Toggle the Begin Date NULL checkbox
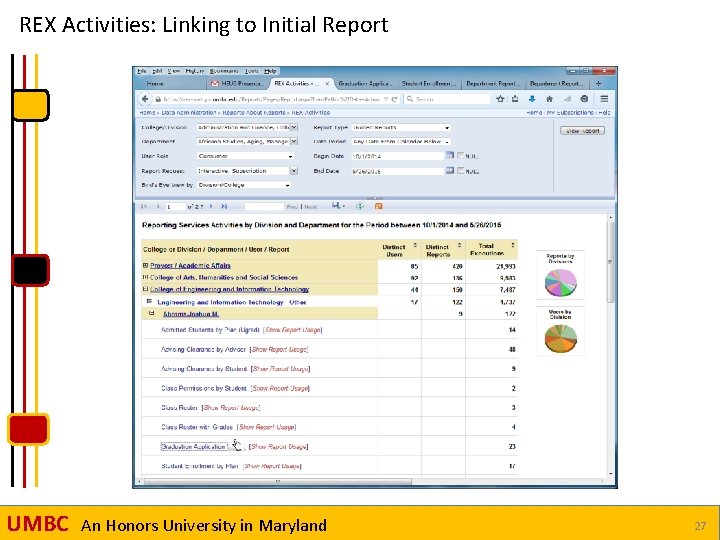Screen dimensions: 720x540 (461, 156)
